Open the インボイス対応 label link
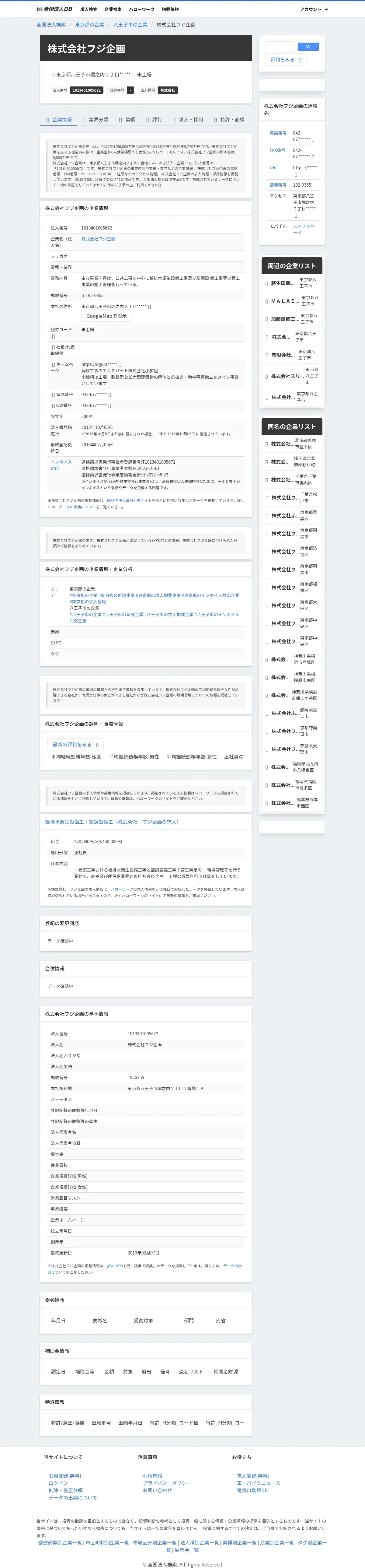Screen dimensions: 365x1568 (x=61, y=466)
